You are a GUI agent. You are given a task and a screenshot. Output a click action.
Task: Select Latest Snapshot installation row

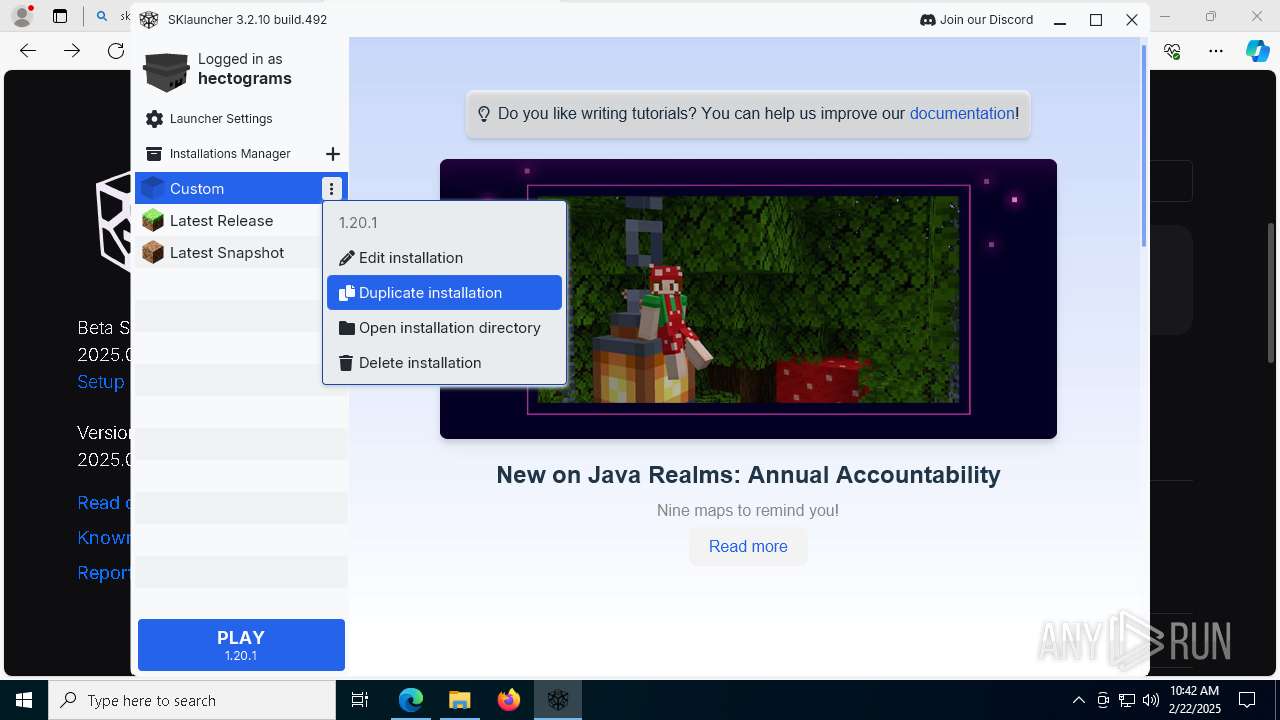coord(241,252)
